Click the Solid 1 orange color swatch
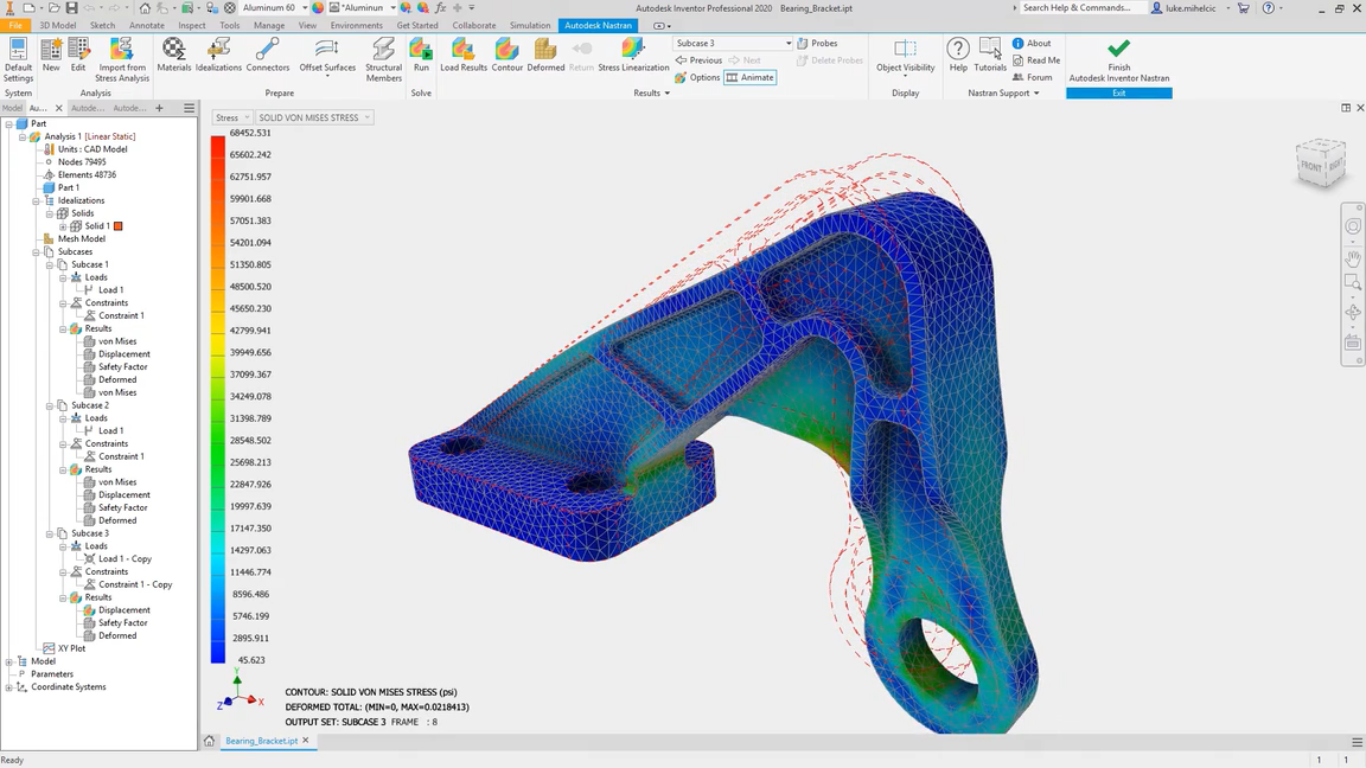 click(x=118, y=226)
